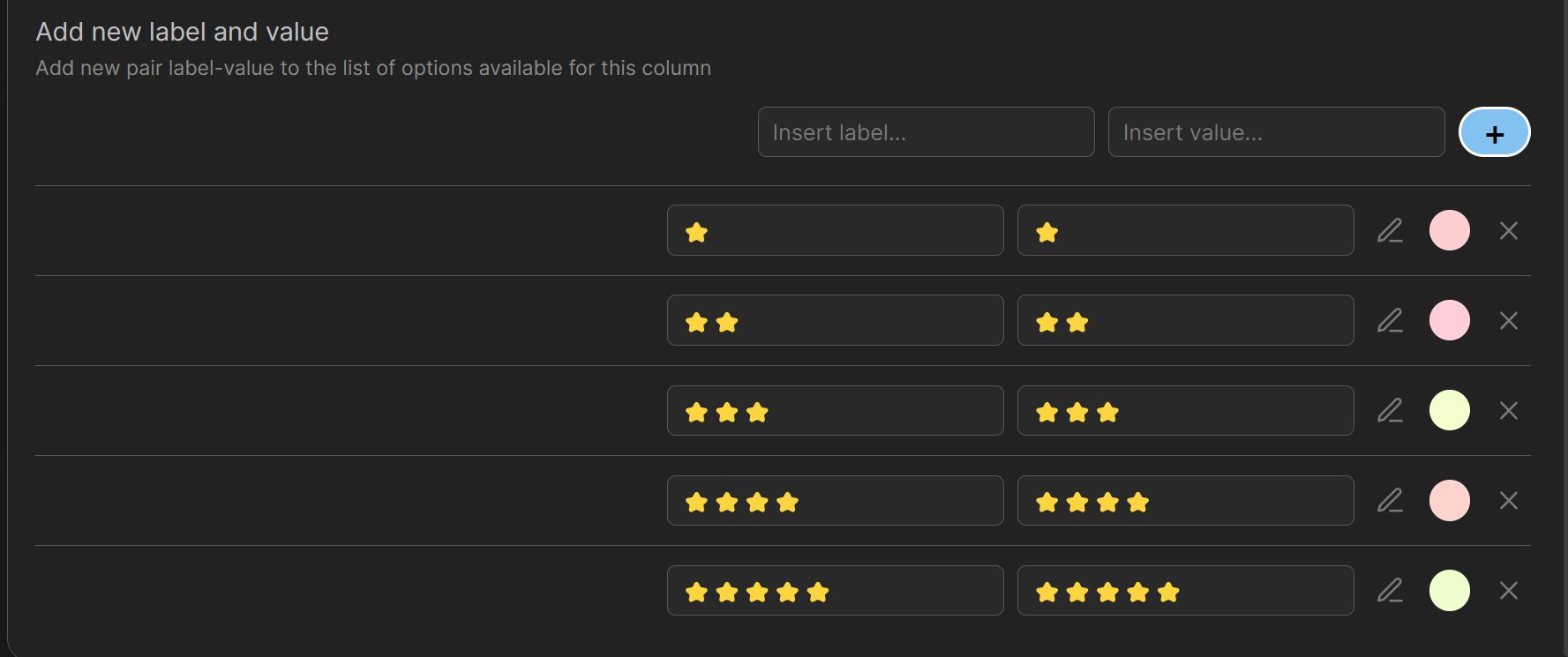Viewport: 1568px width, 657px height.
Task: Delete the one-star option
Action: tap(1508, 230)
